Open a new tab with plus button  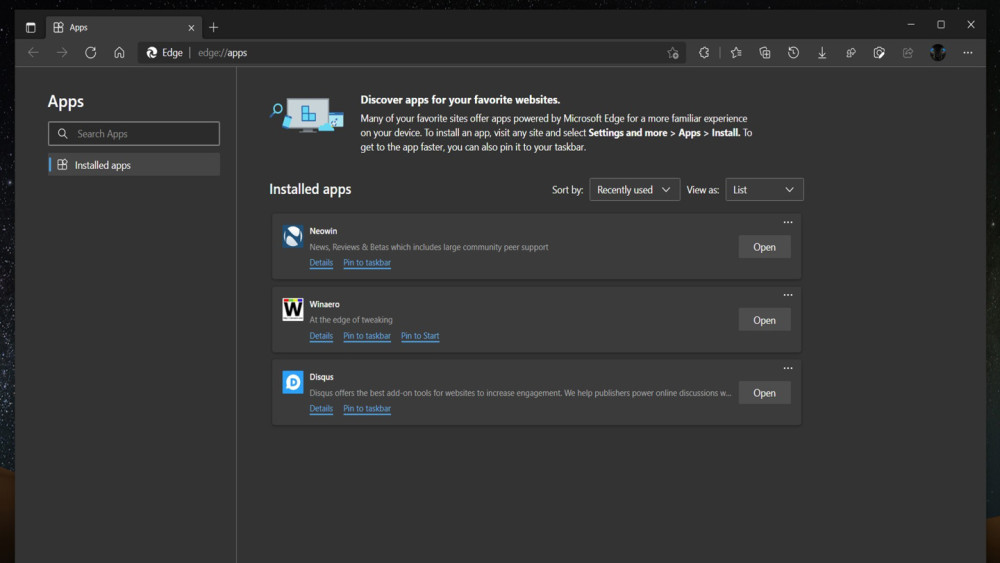point(213,27)
